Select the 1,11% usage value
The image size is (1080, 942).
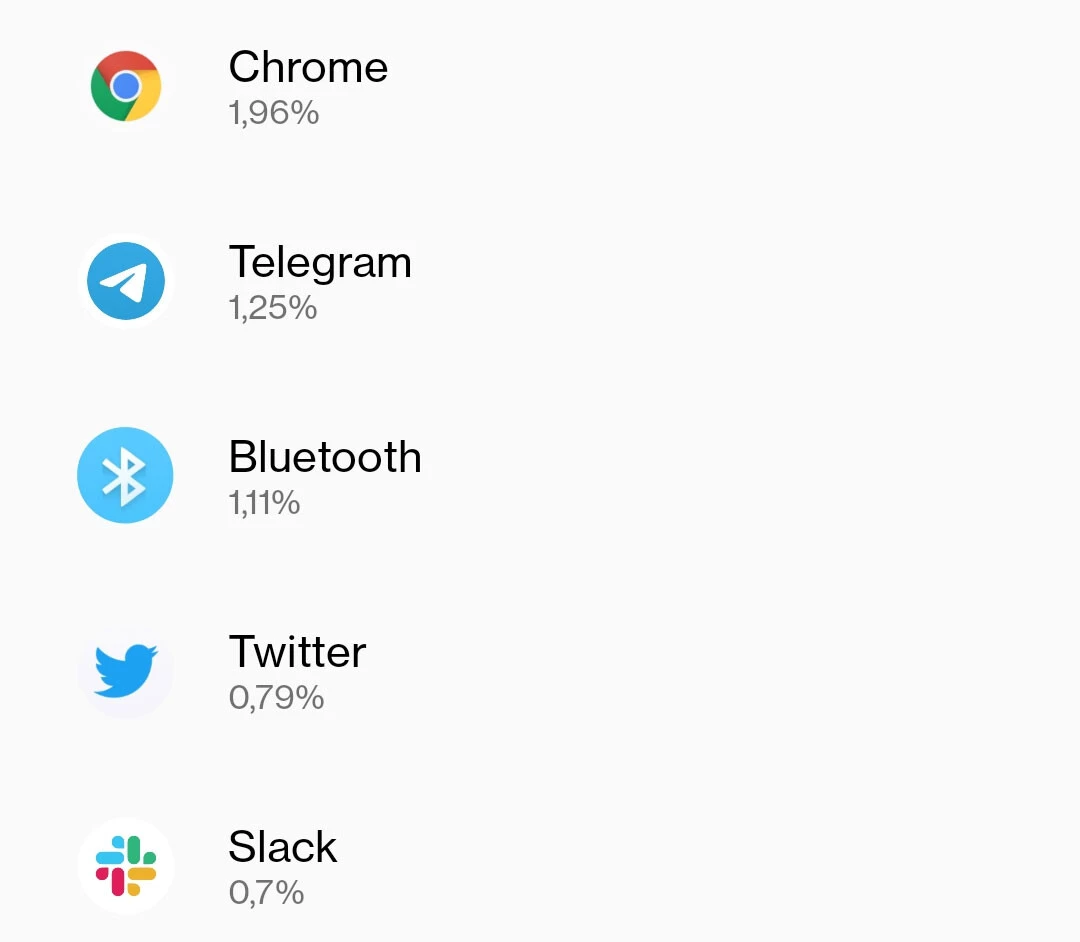264,503
